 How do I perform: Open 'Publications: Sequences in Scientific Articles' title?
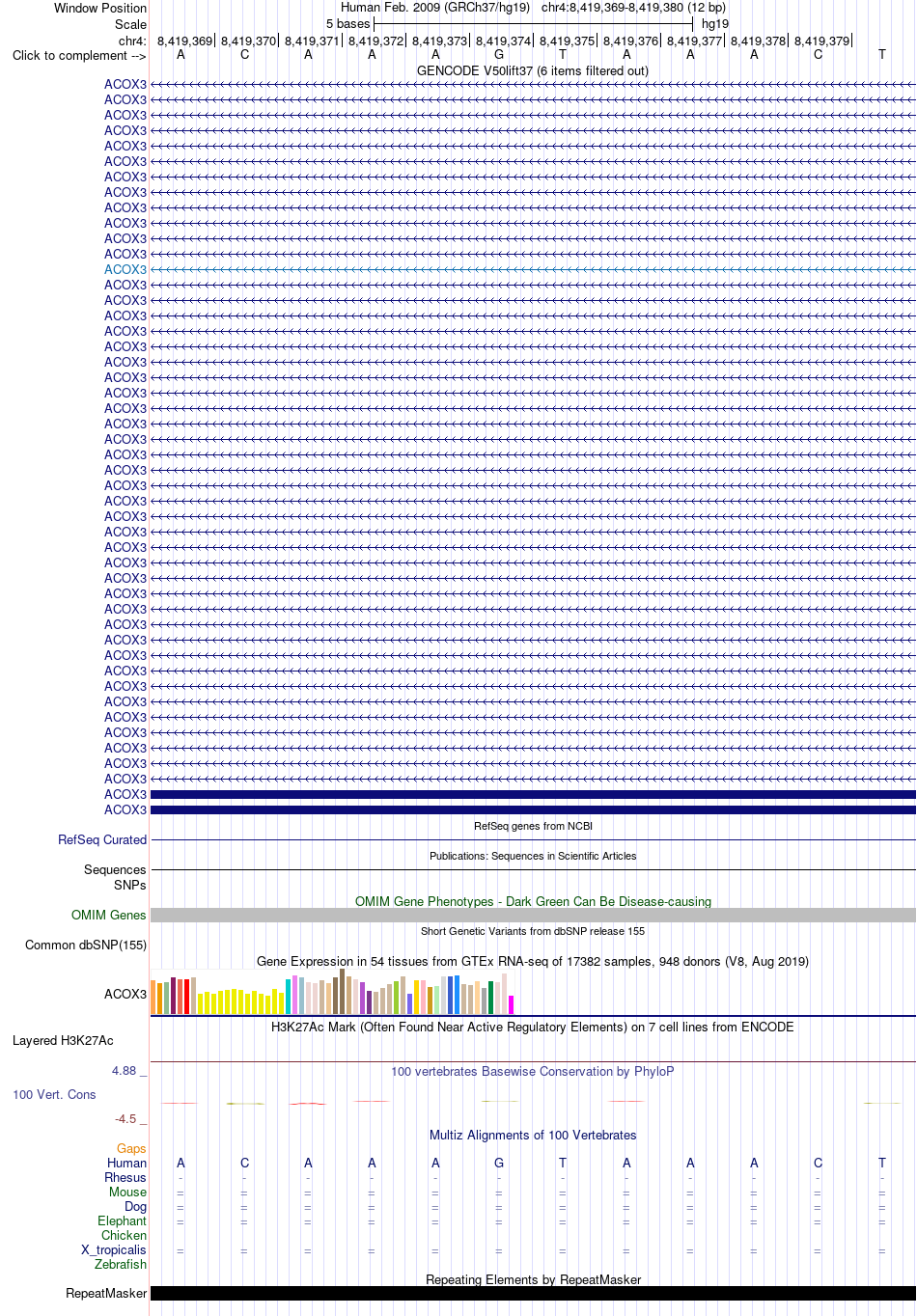pyautogui.click(x=533, y=857)
